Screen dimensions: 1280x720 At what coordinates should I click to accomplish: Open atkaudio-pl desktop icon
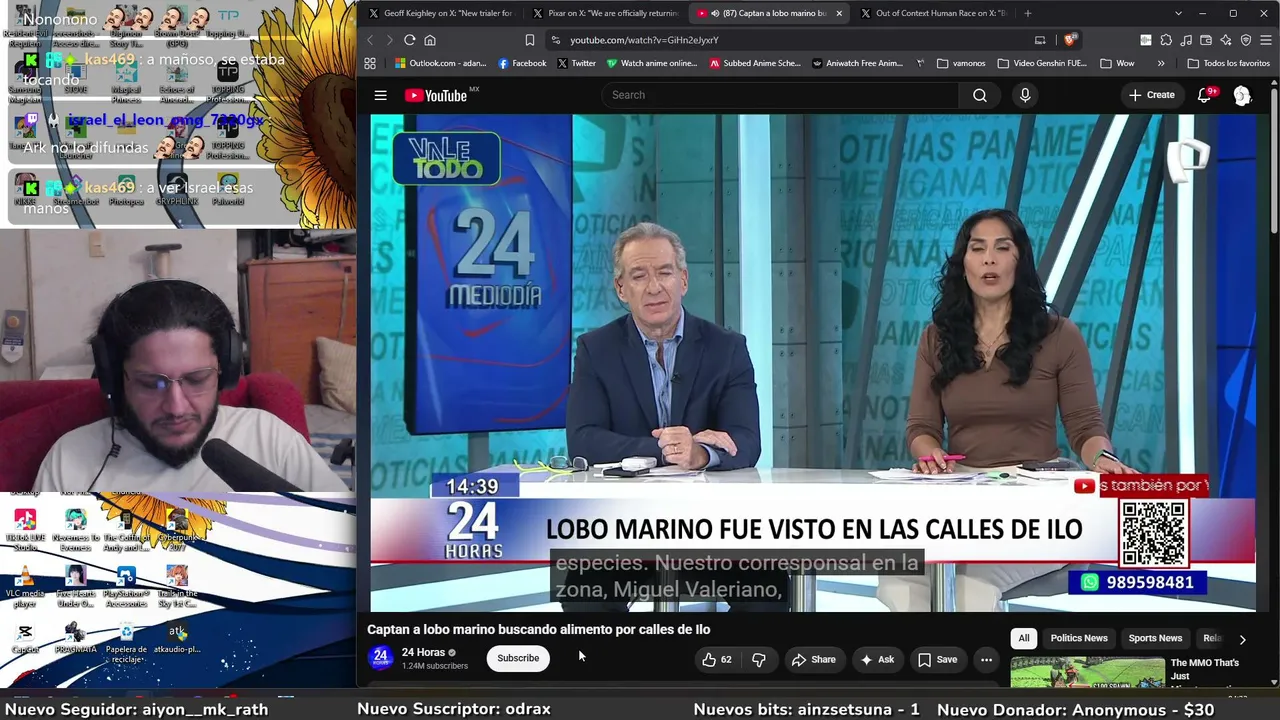click(177, 638)
